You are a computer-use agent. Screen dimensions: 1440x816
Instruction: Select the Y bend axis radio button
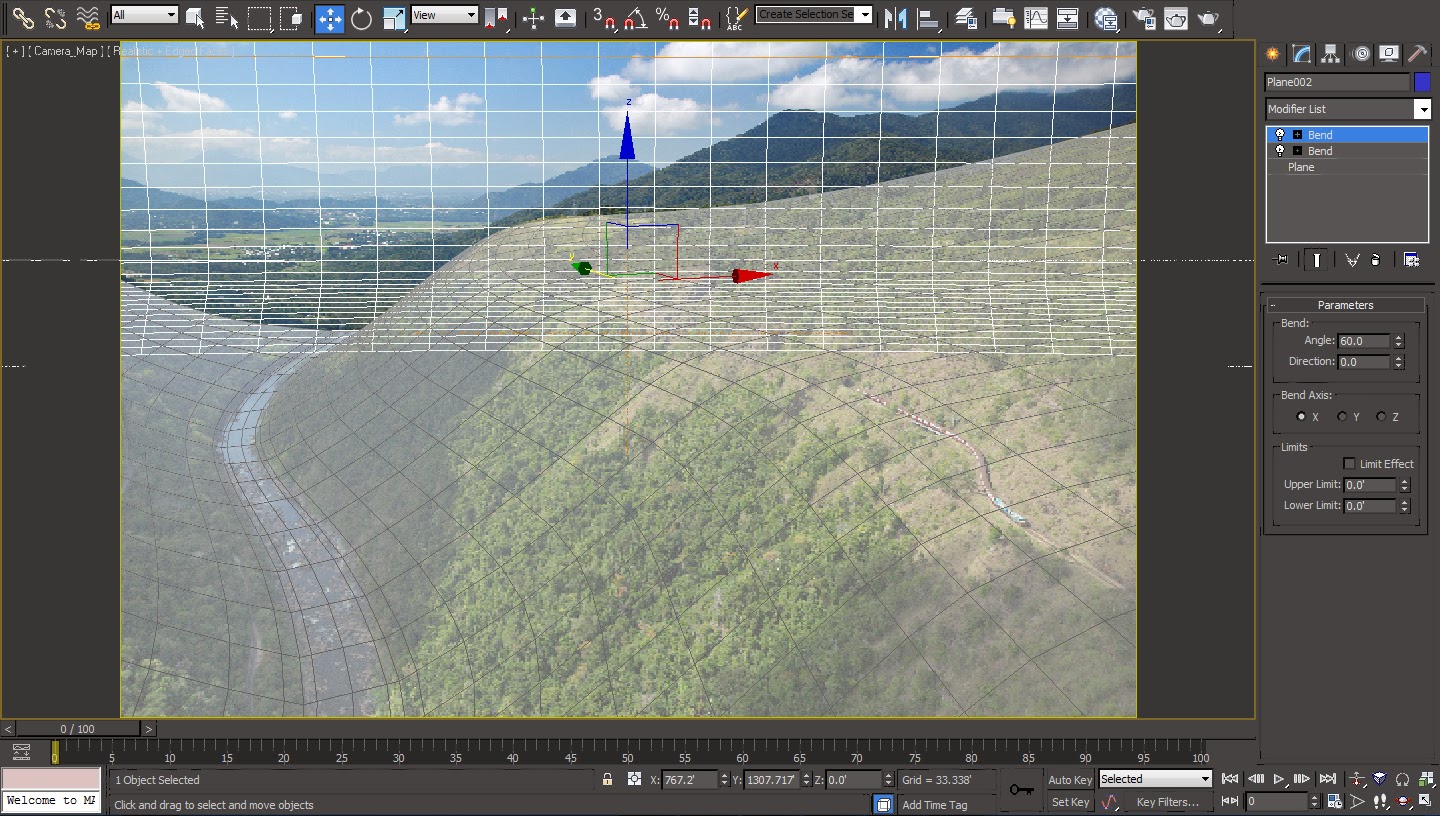tap(1342, 417)
